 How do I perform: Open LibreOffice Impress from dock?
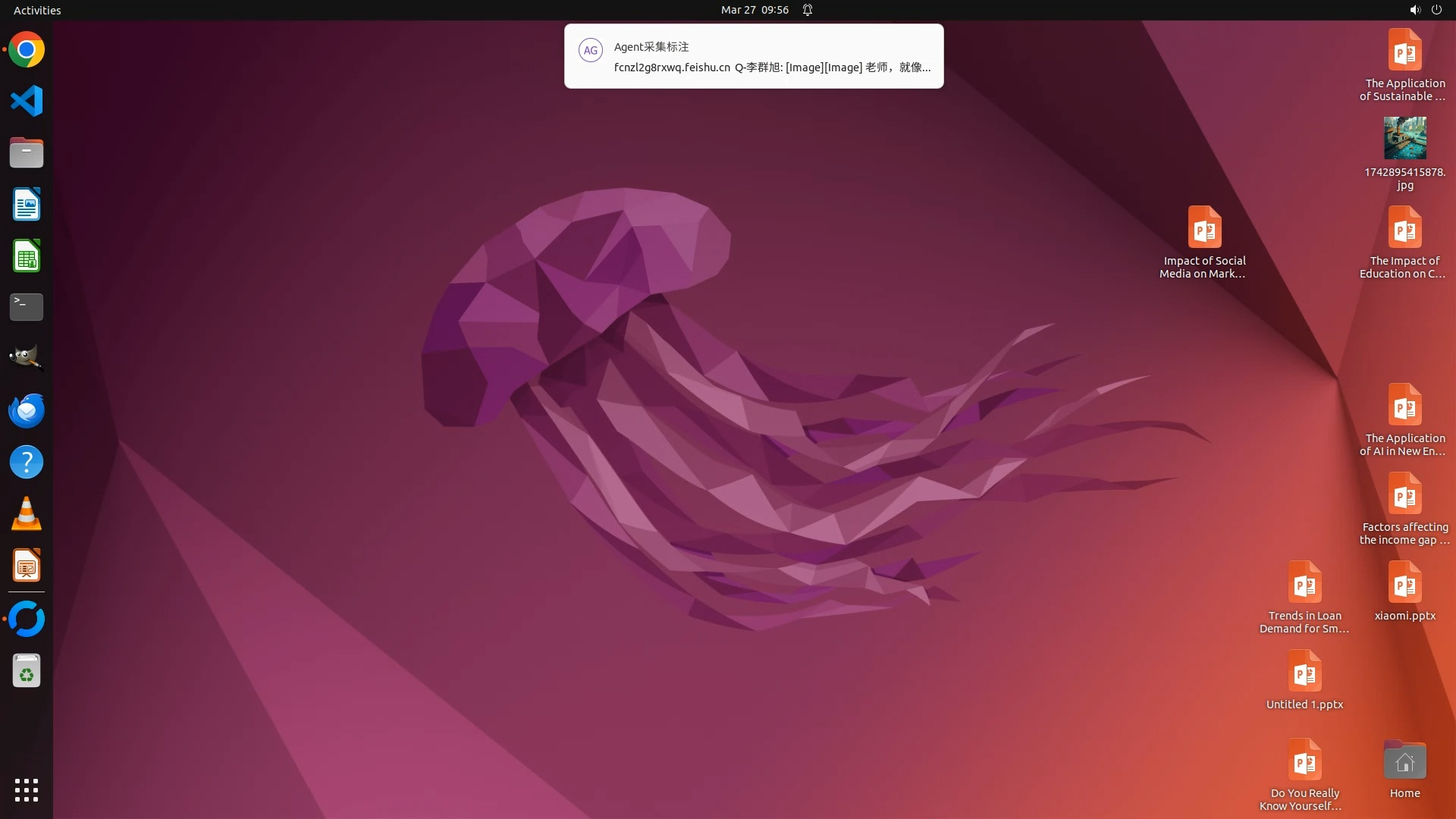pyautogui.click(x=27, y=566)
